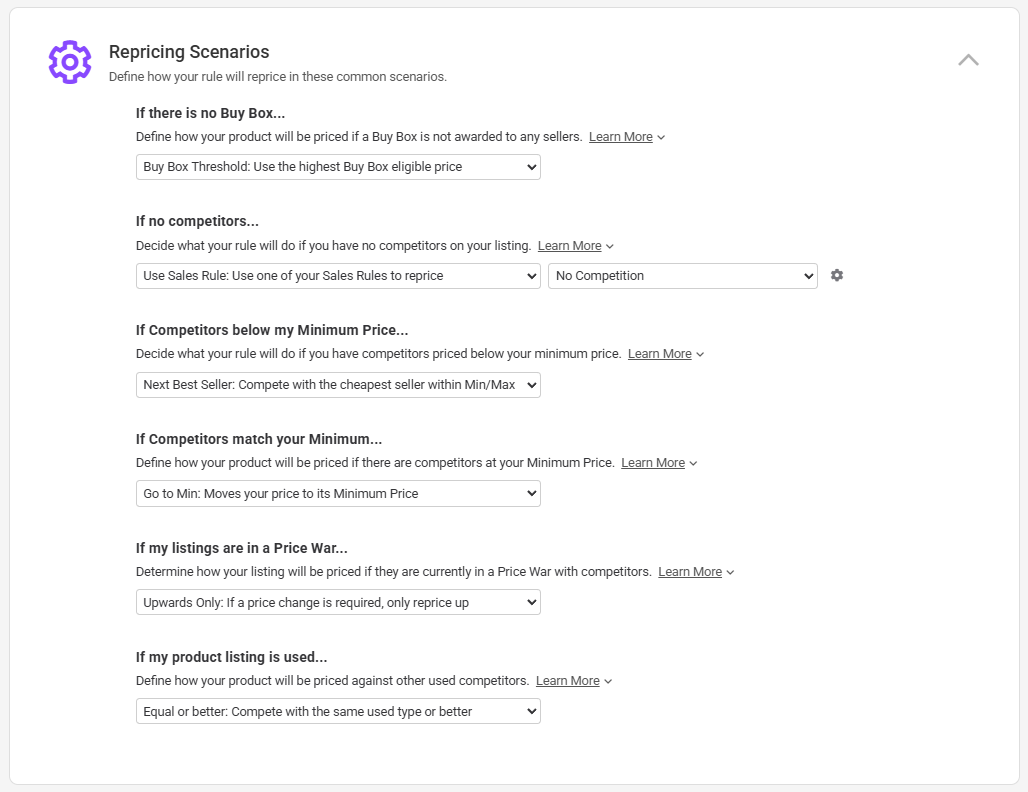
Task: Open sales rule settings gear icon
Action: 837,275
